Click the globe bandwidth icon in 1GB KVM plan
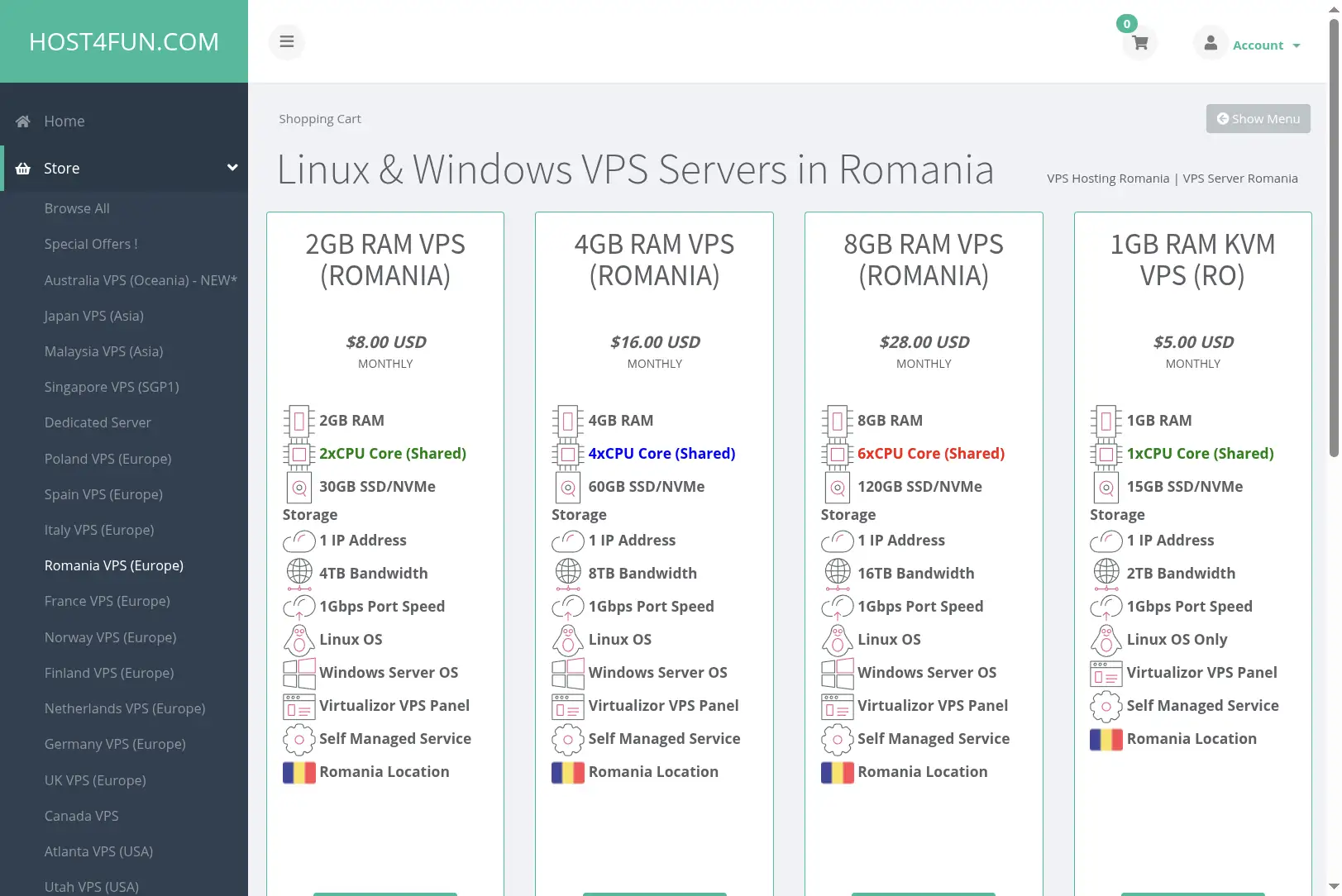Screen dimensions: 1342x896 1106,573
